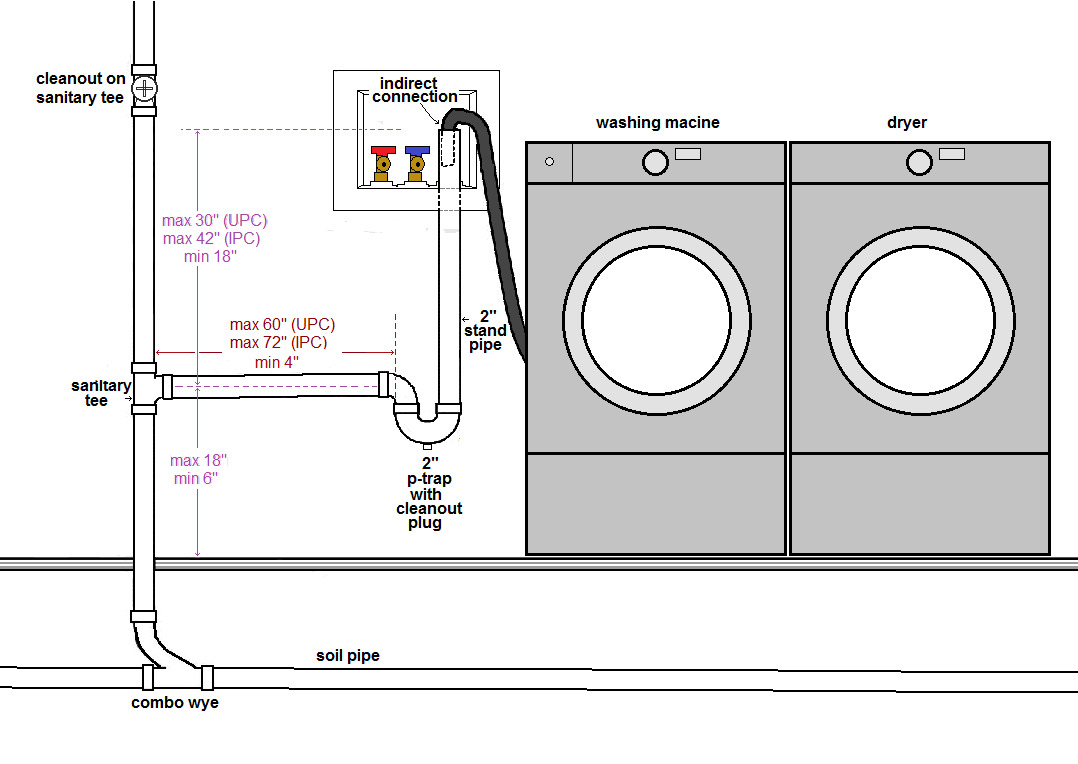
Task: Click the "indirect connection" label
Action: (414, 89)
